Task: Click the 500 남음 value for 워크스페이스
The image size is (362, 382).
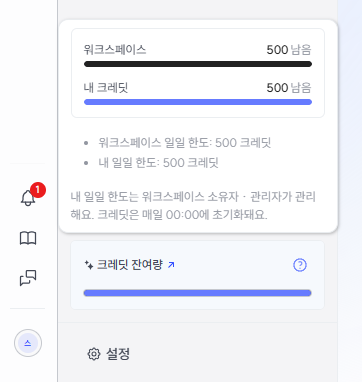Action: [289, 50]
